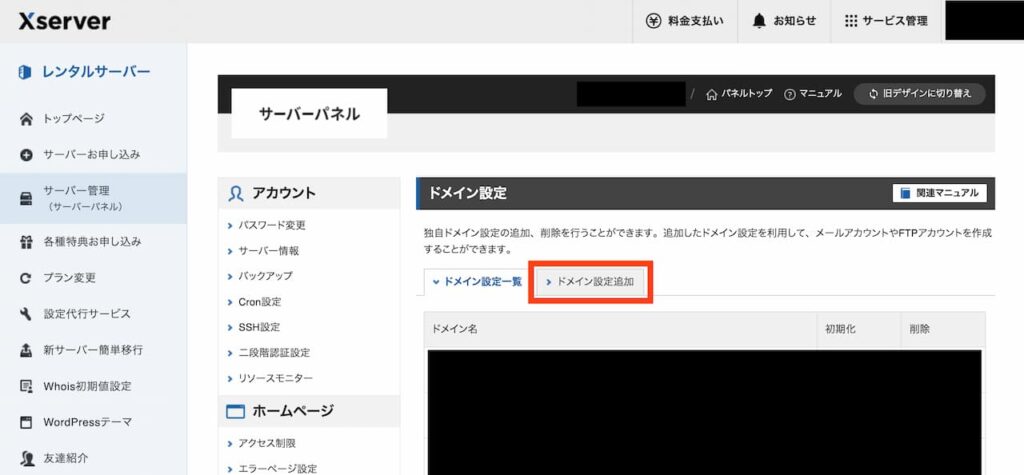Click the plus icon for サーバーお申し込み

click(27, 155)
